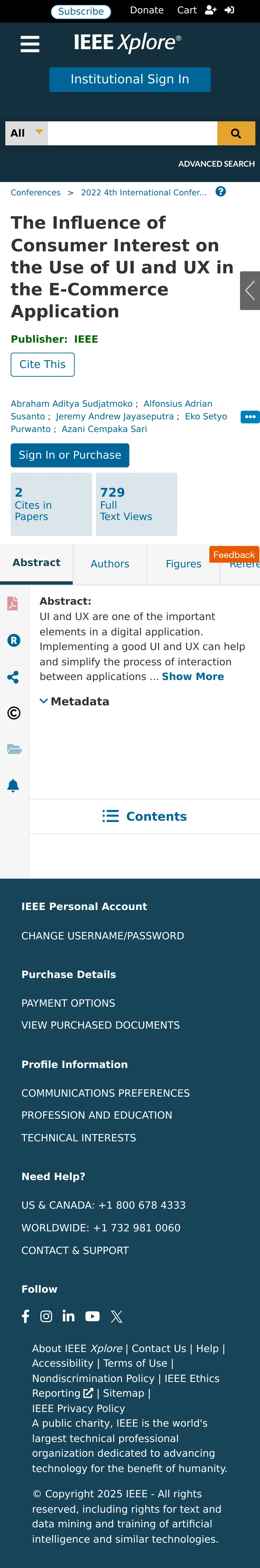Click the alerts bell icon

13,785
